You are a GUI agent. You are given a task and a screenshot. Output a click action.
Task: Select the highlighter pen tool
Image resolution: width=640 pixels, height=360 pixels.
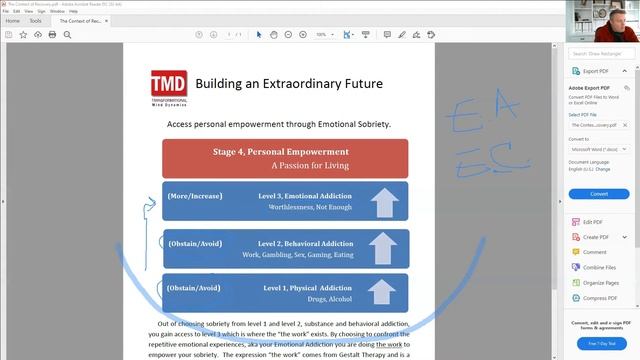point(402,35)
